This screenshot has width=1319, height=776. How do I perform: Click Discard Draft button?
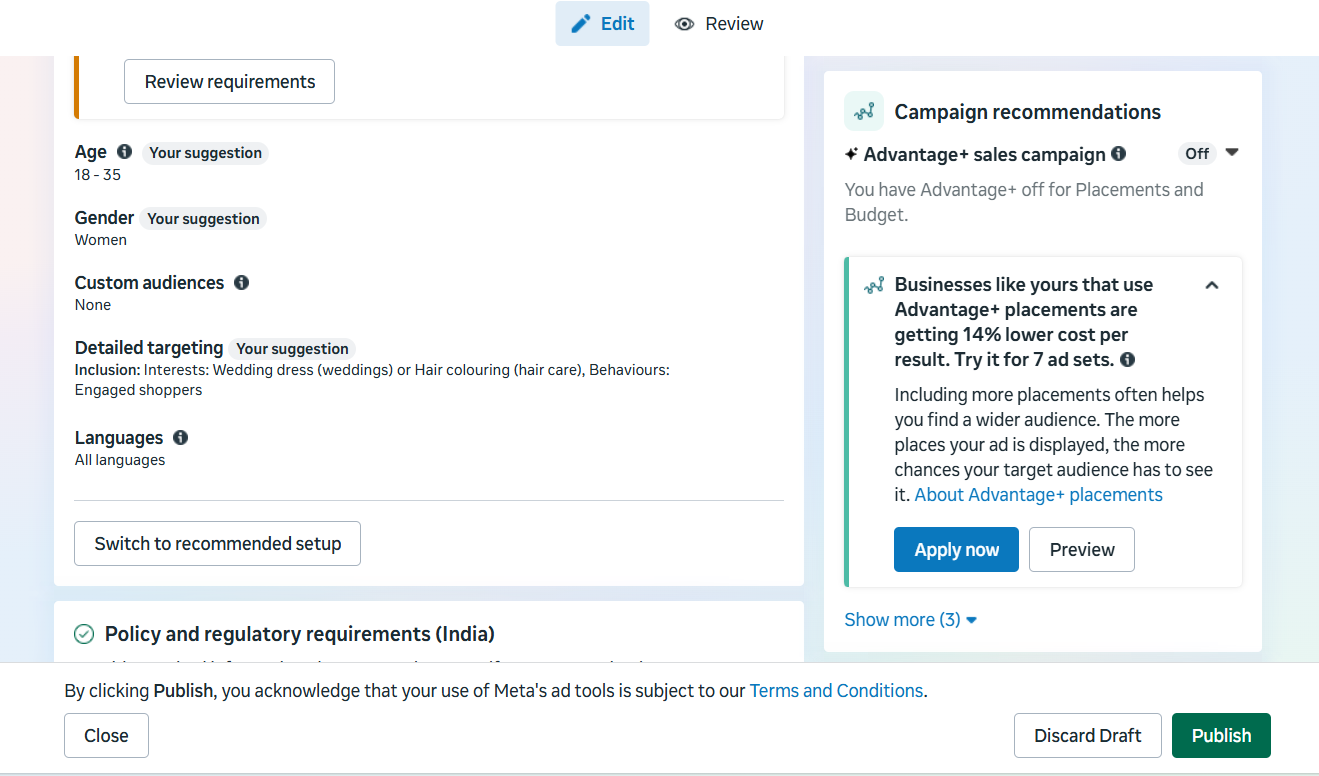1087,735
